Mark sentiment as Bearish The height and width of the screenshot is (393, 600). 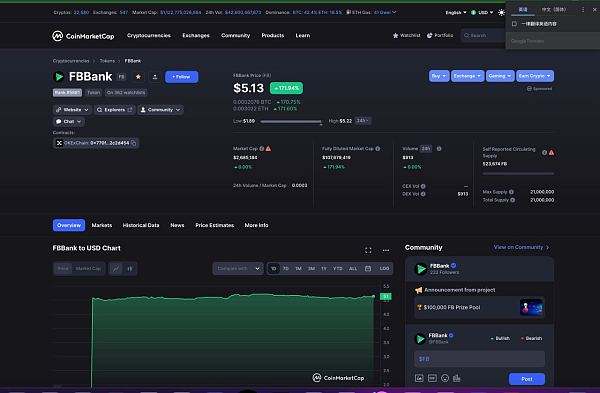[531, 338]
